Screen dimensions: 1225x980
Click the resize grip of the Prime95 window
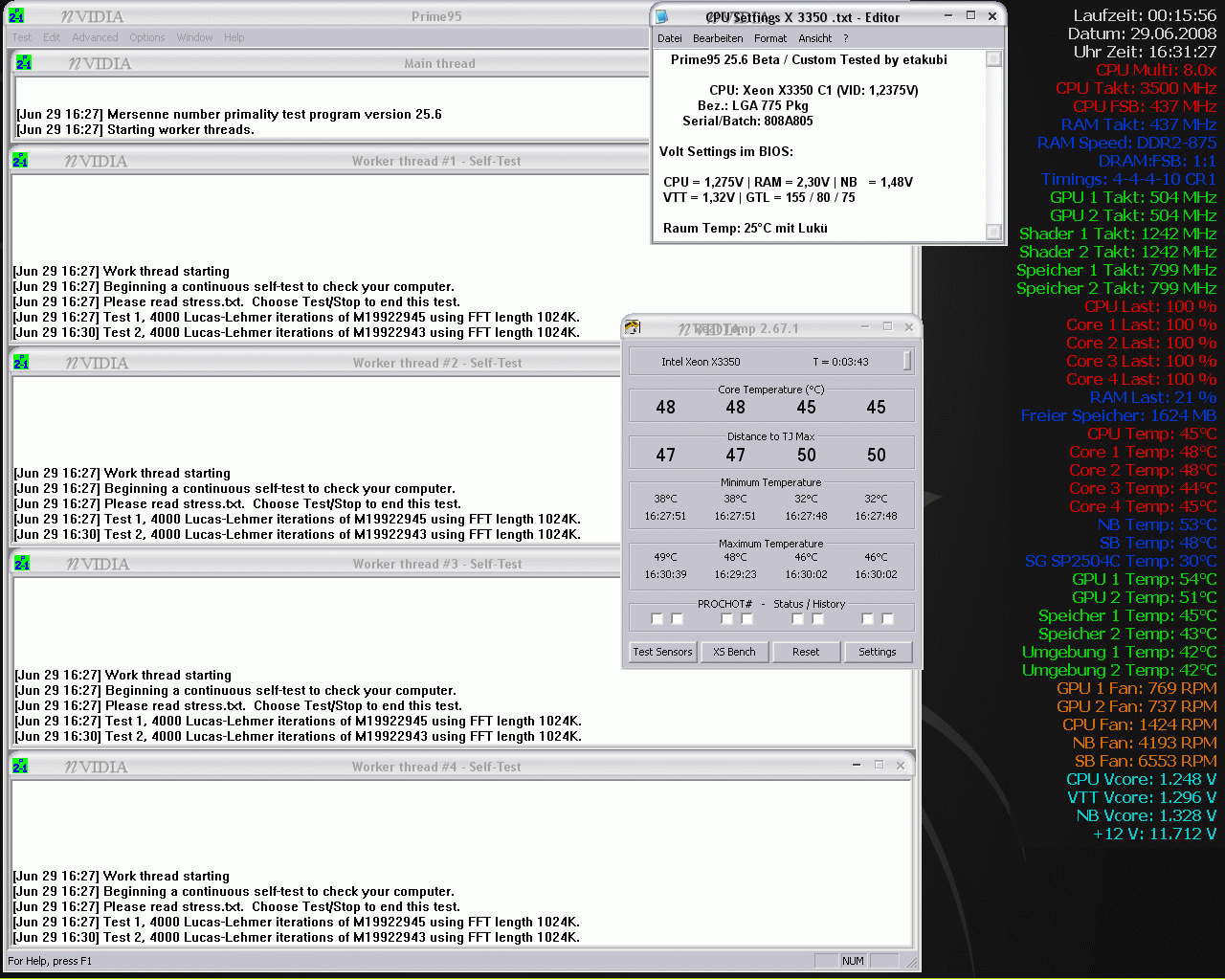point(911,962)
